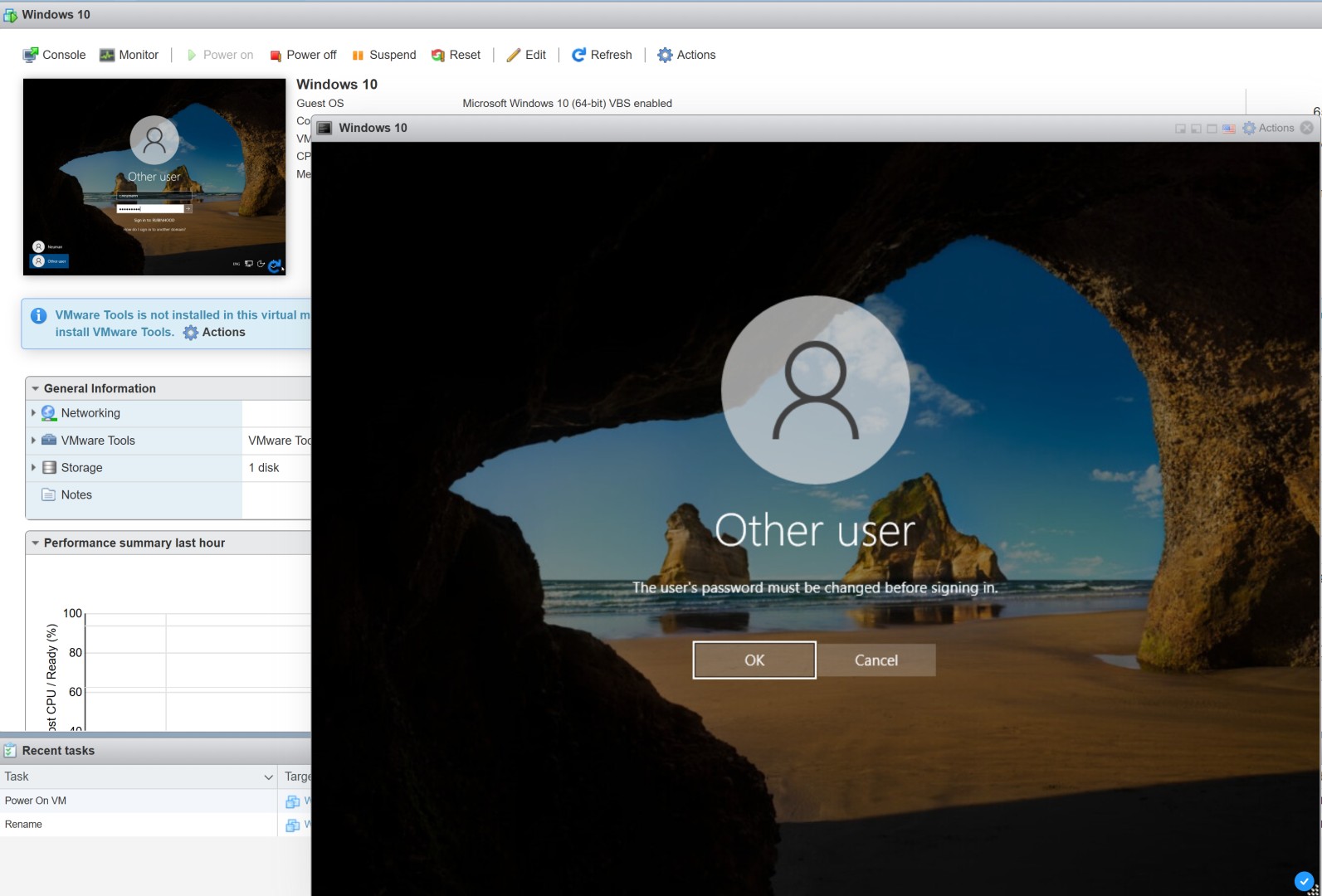
Task: Click the info icon in VMware Tools notice
Action: tap(38, 315)
